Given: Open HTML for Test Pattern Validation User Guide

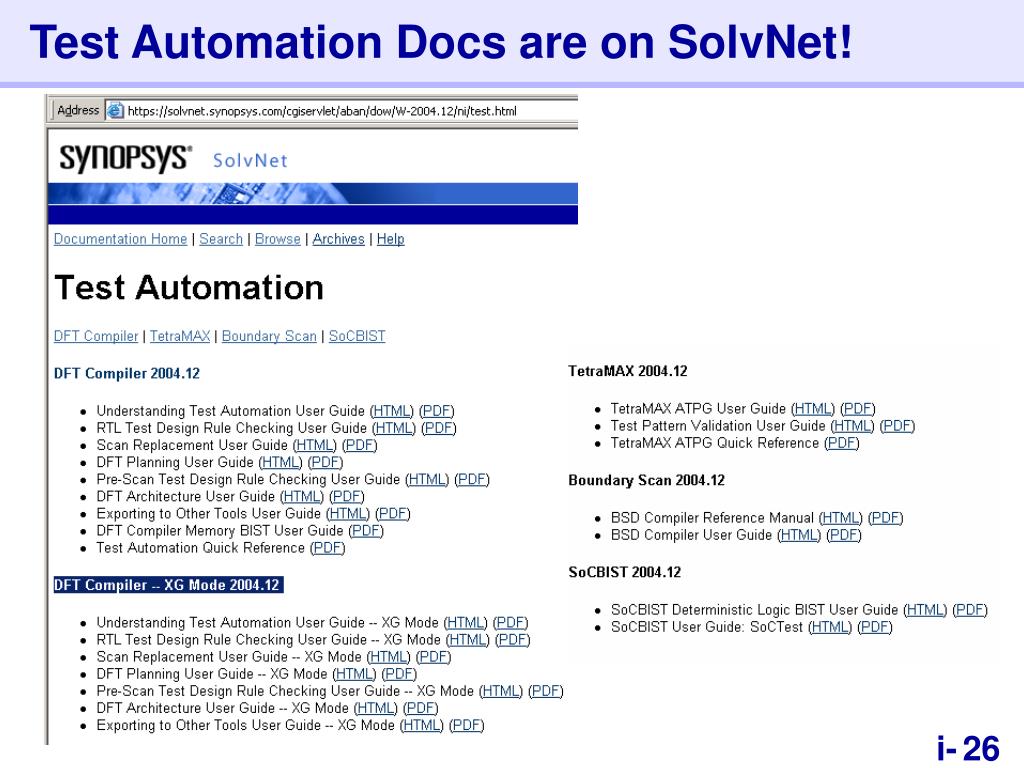Looking at the screenshot, I should point(852,426).
